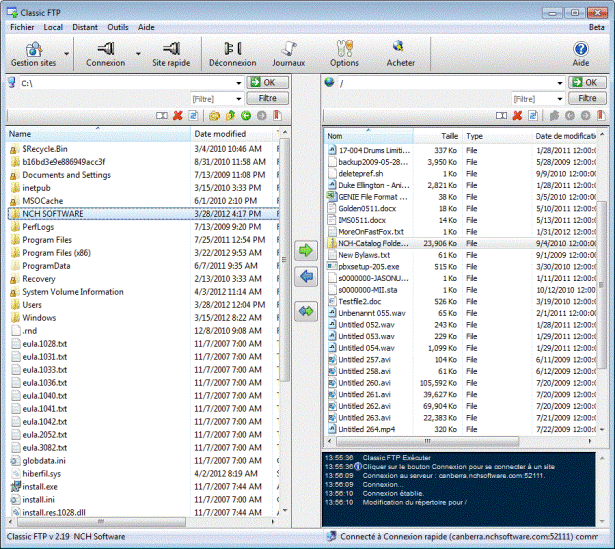Click the Acheter purchase icon
This screenshot has width=615, height=549.
(400, 54)
